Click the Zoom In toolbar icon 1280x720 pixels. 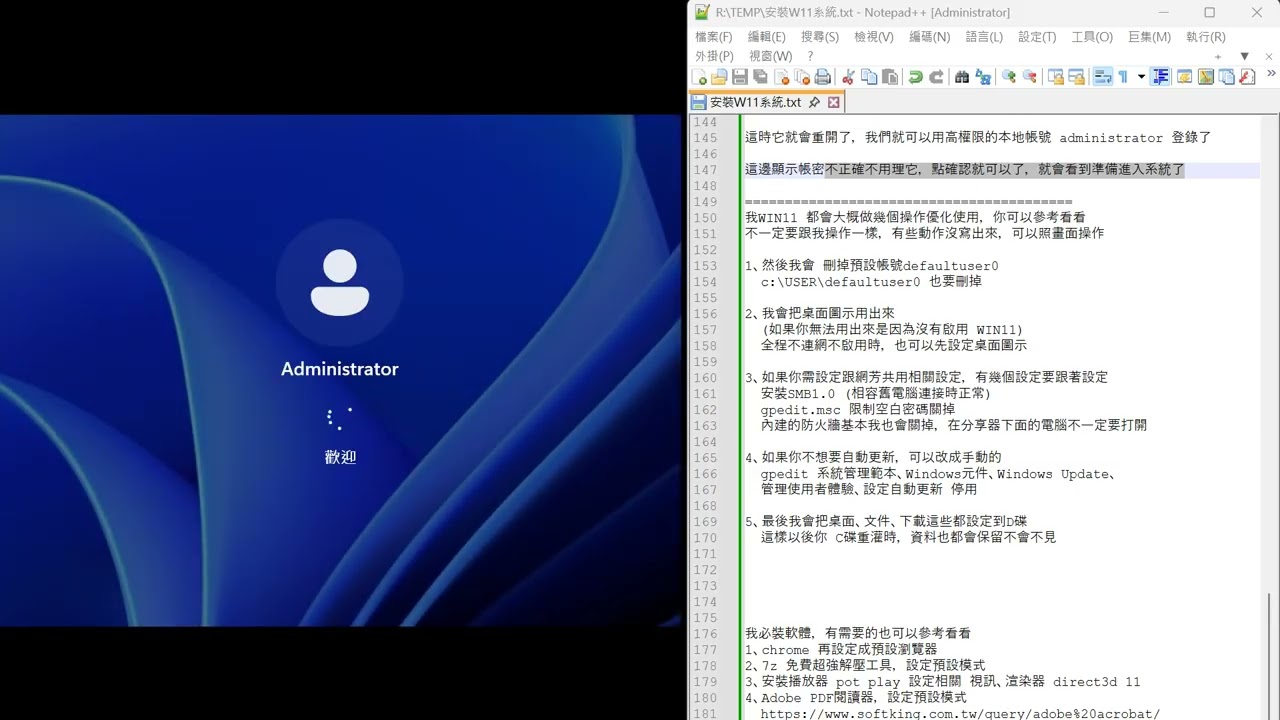(x=1009, y=77)
